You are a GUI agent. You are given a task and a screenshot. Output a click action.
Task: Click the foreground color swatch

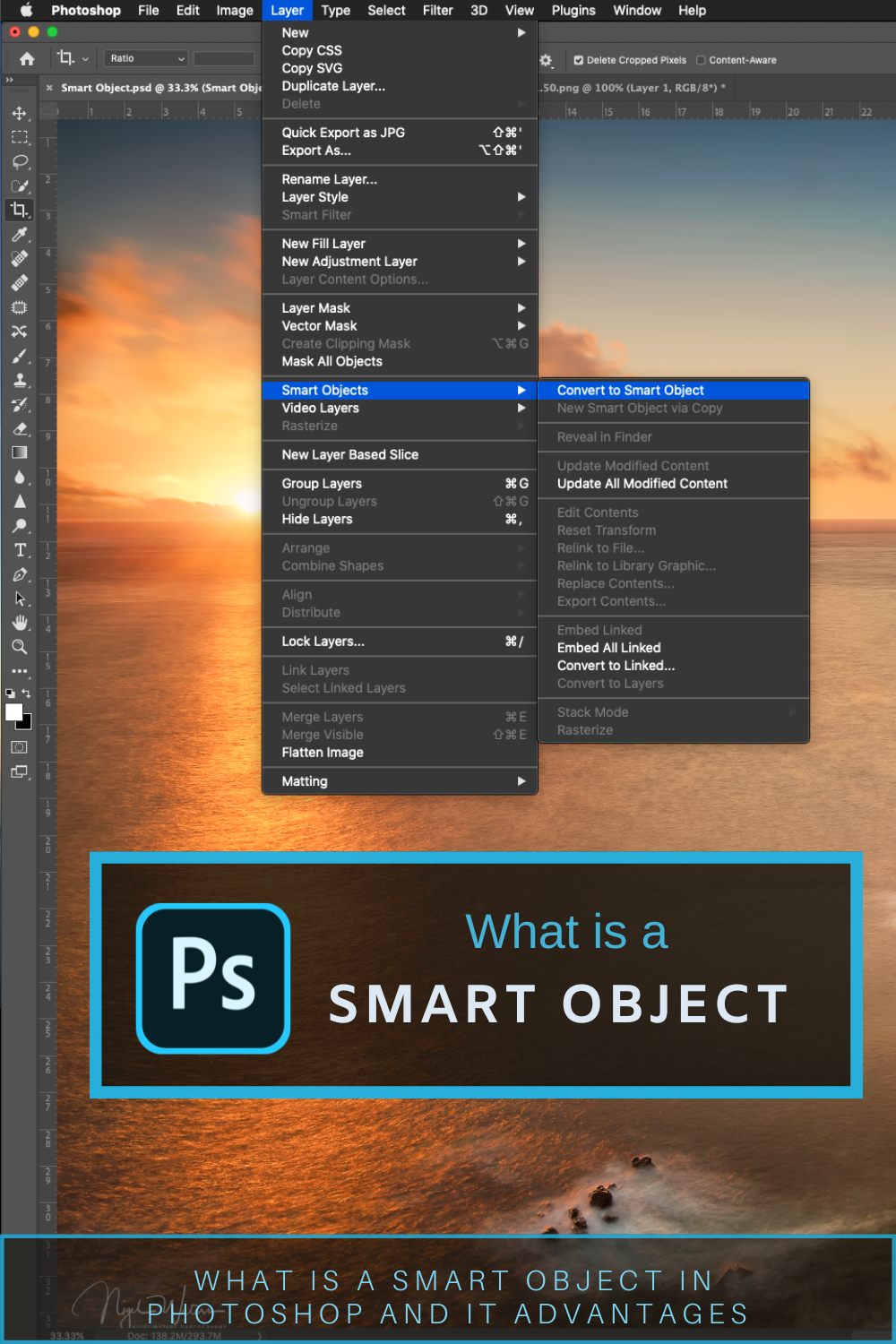[x=15, y=712]
